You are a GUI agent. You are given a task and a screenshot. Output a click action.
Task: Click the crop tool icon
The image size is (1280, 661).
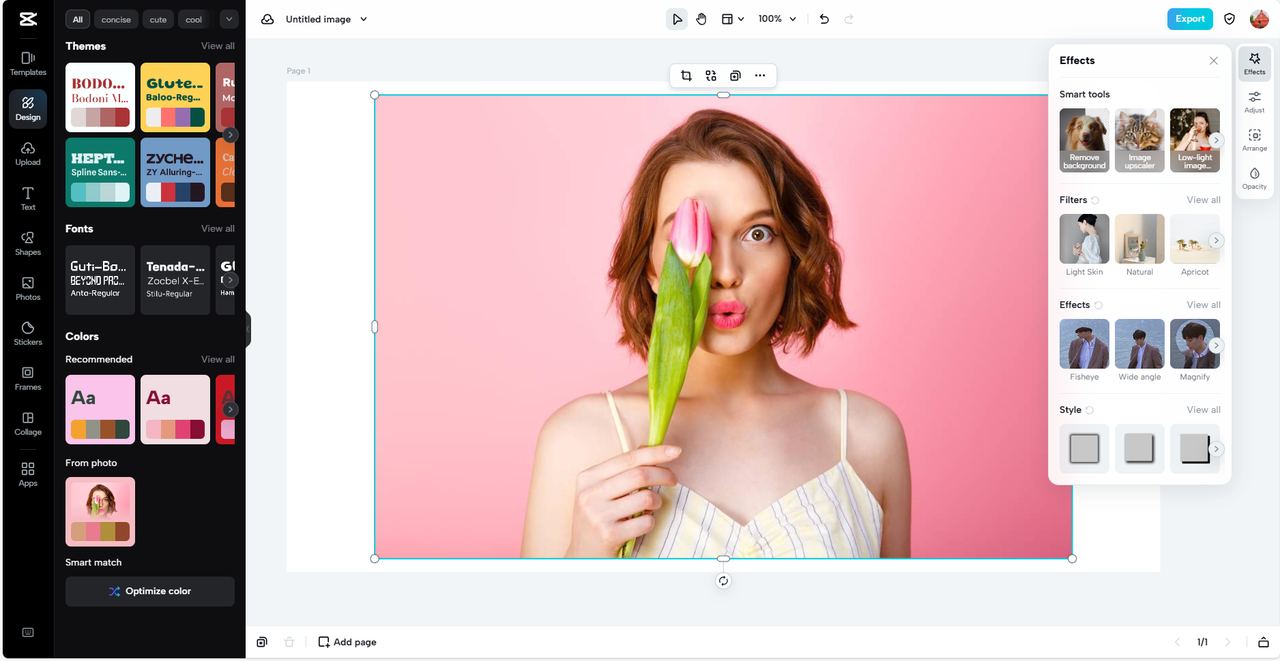coord(686,75)
